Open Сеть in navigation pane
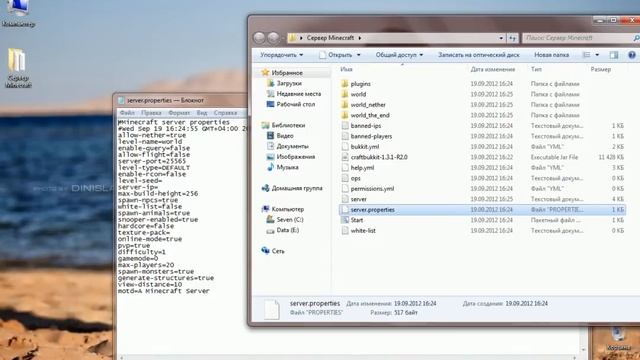 coord(278,251)
